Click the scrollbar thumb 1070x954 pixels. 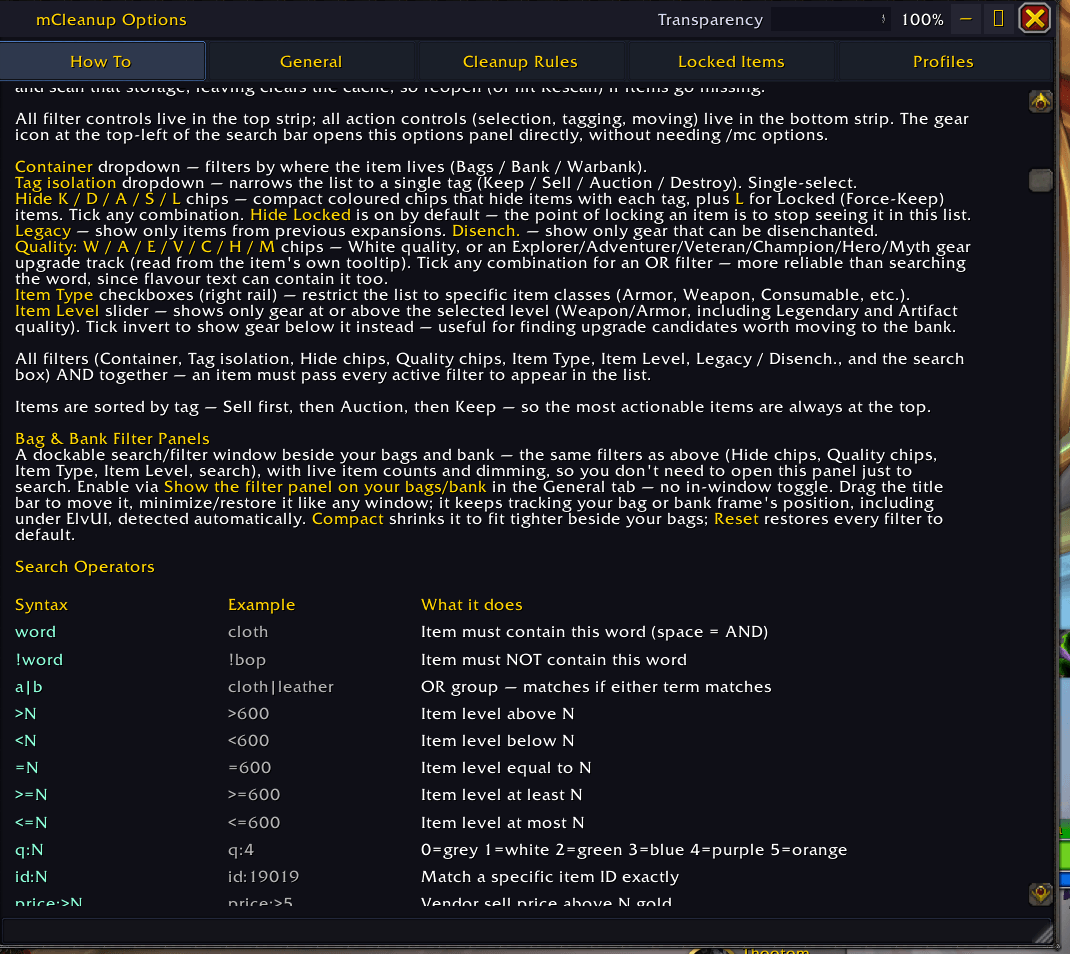(x=1040, y=180)
